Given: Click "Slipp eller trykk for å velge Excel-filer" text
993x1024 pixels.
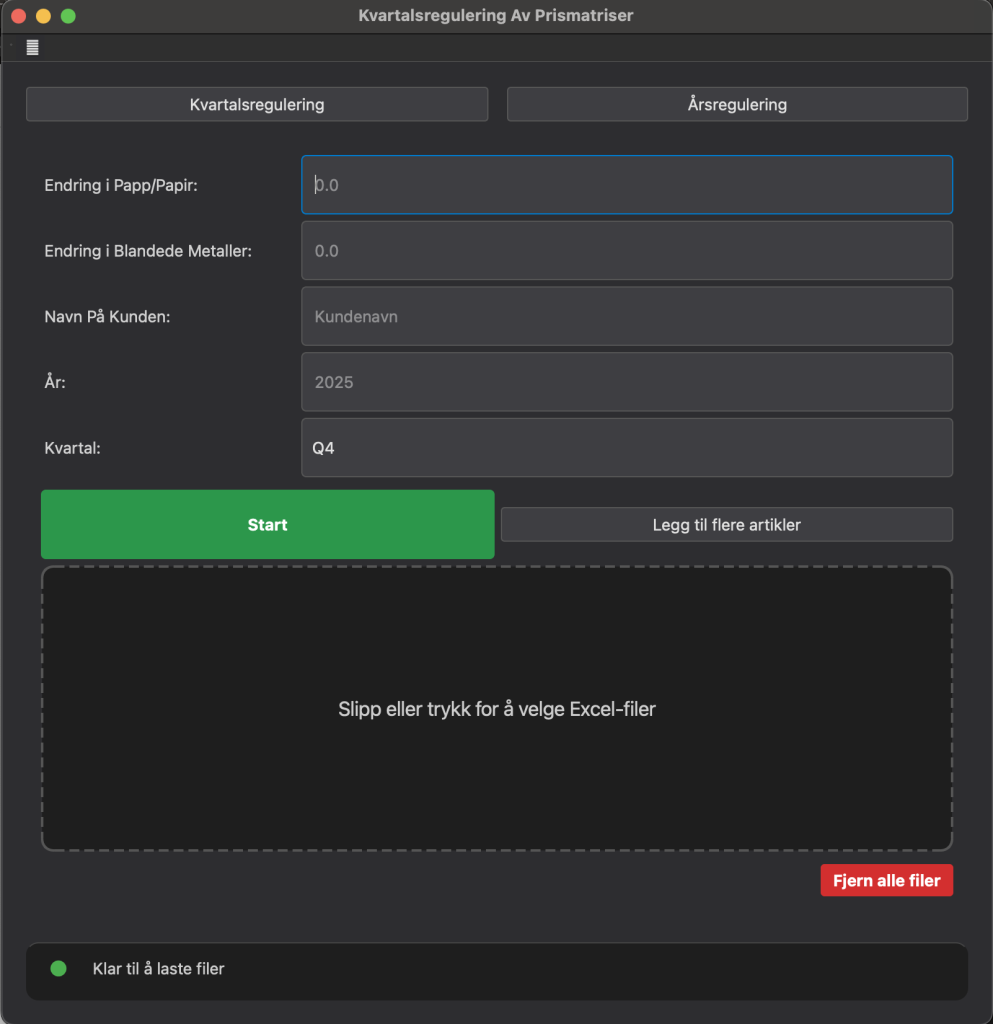Looking at the screenshot, I should coord(497,708).
